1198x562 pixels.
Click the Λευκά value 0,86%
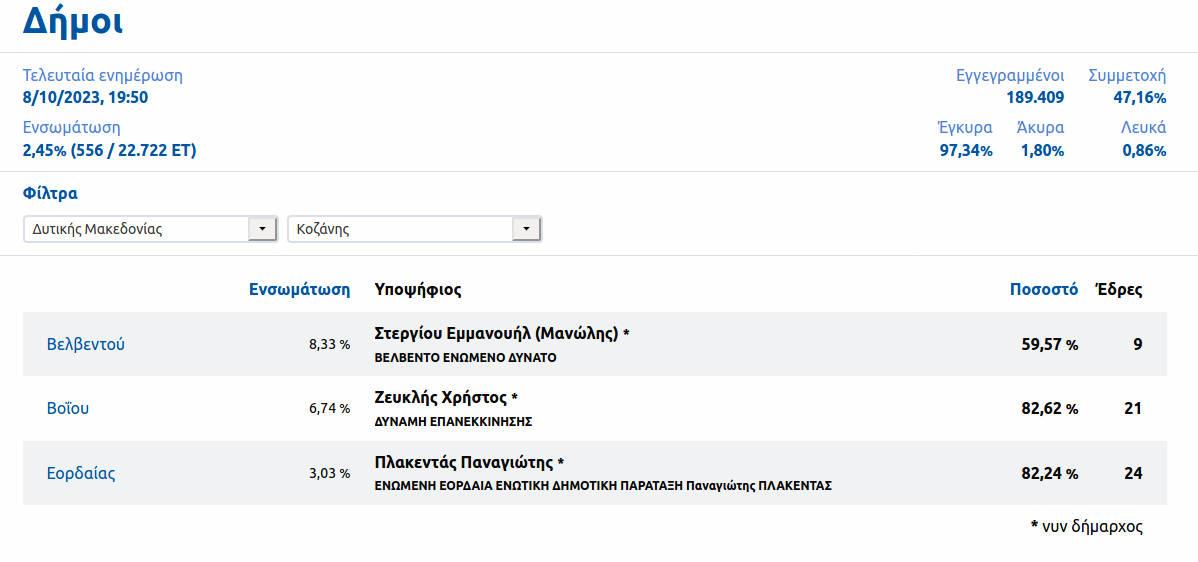(x=1143, y=150)
